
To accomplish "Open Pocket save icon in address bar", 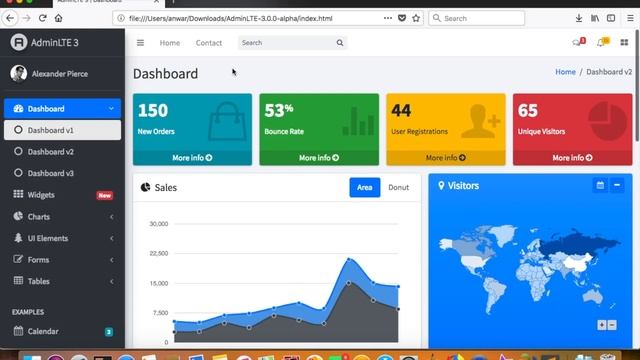I will (x=402, y=18).
